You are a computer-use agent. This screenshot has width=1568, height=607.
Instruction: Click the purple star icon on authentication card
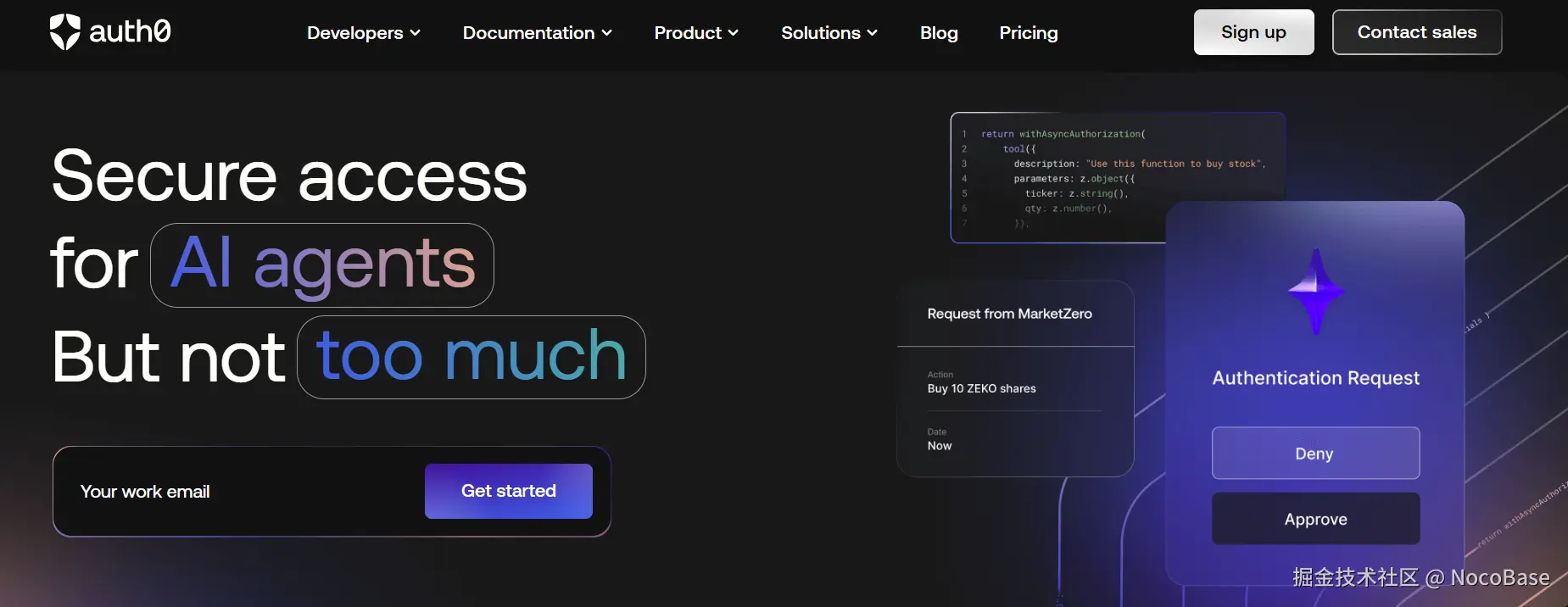tap(1316, 292)
